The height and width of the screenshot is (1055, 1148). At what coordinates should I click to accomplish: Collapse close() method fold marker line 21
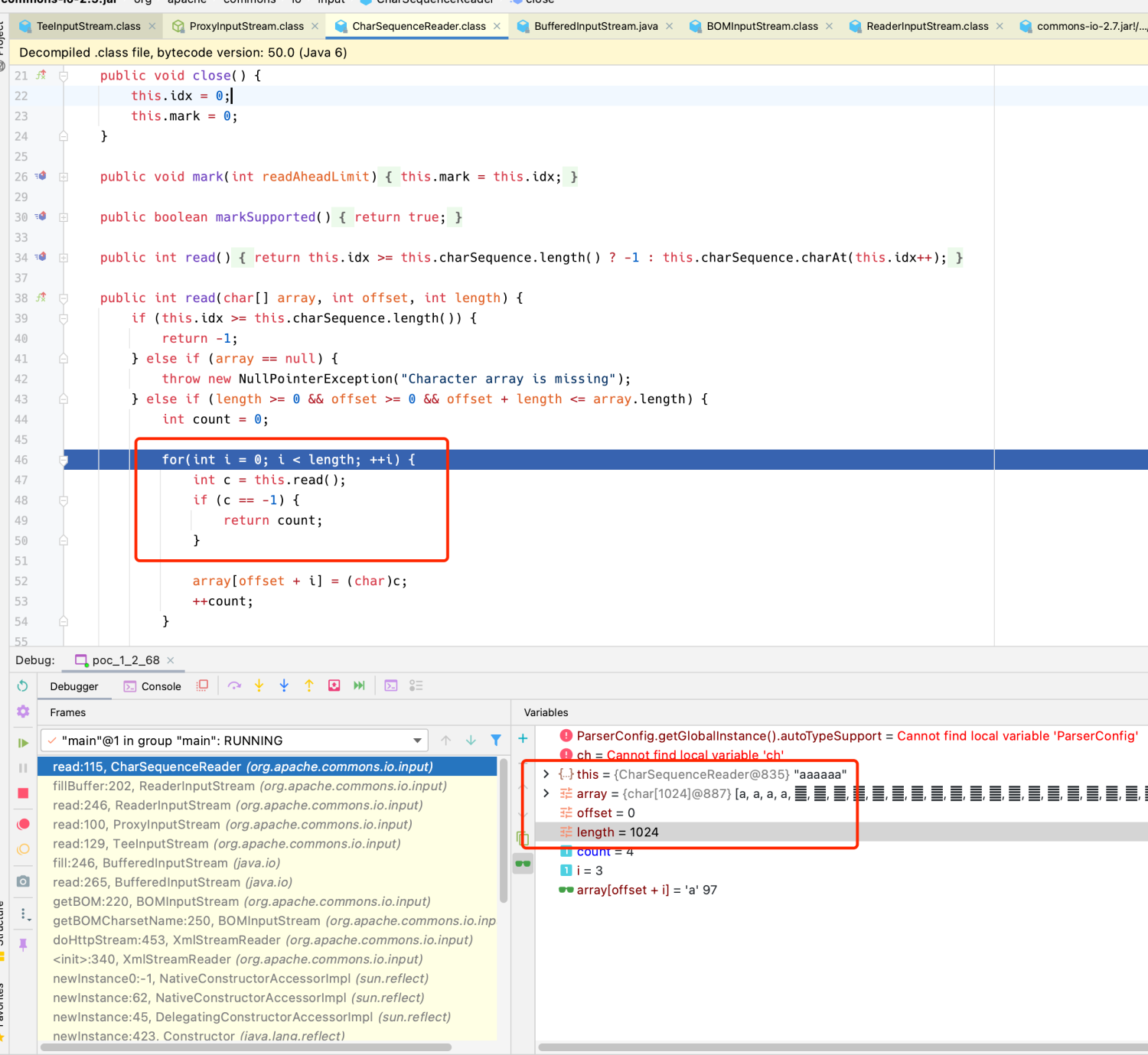coord(64,76)
